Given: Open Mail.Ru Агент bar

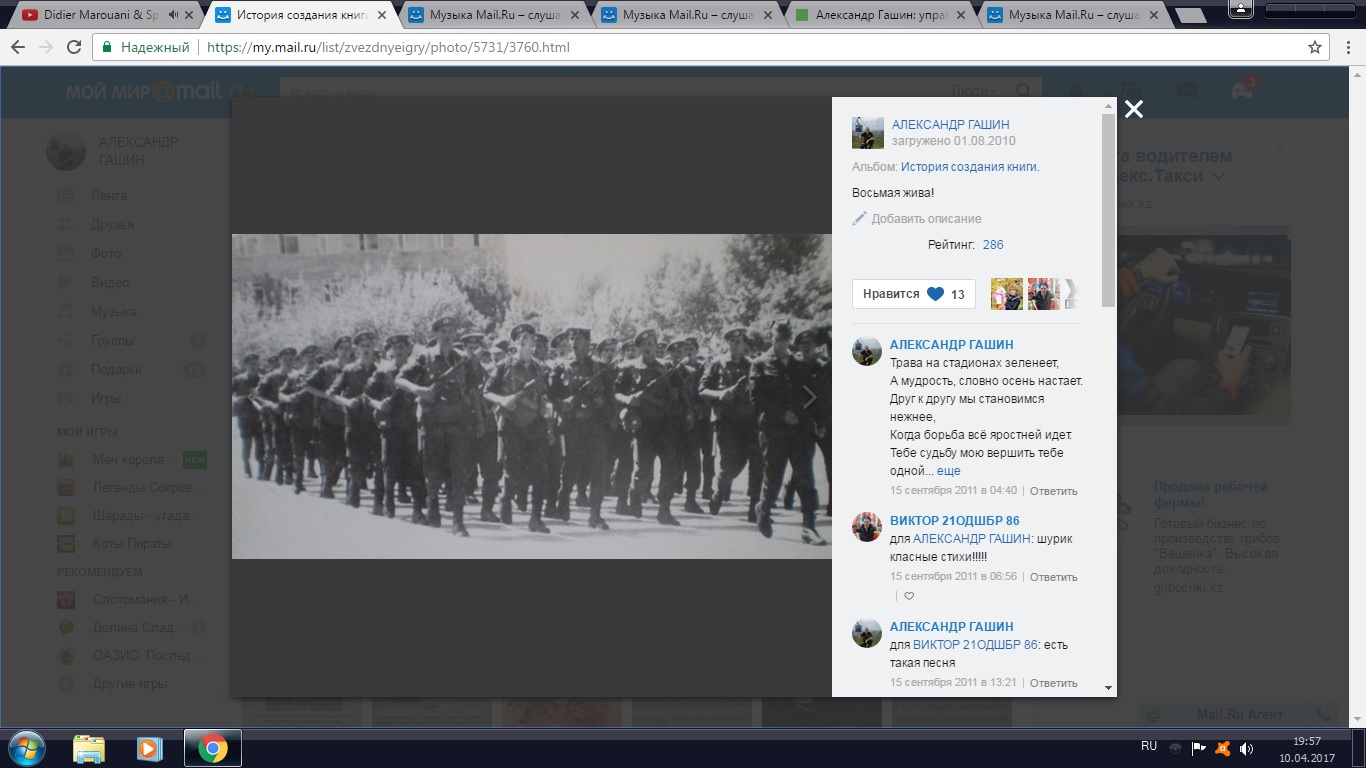Looking at the screenshot, I should [1238, 715].
